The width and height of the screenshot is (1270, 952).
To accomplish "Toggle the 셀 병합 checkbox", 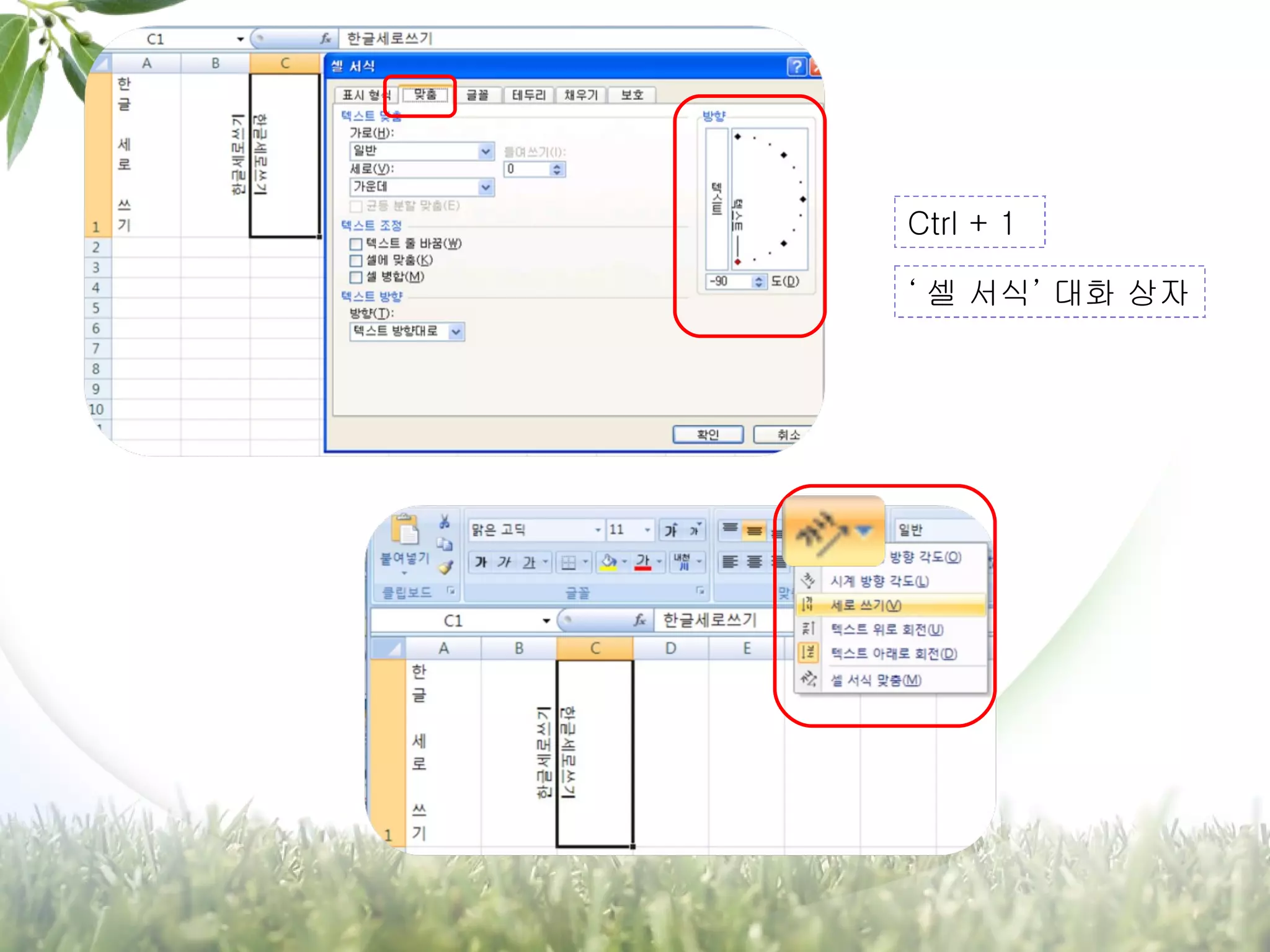I will [356, 278].
